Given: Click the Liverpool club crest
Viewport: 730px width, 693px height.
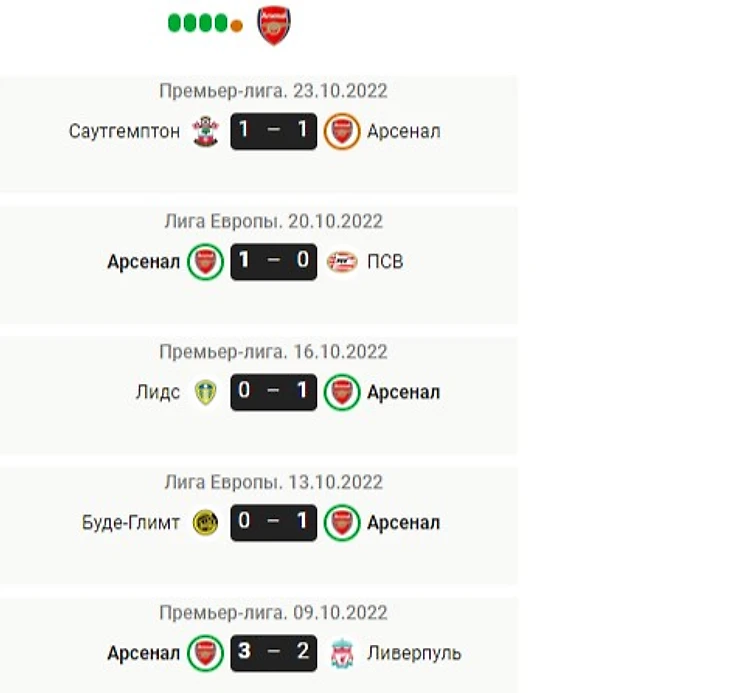Looking at the screenshot, I should pyautogui.click(x=342, y=653).
